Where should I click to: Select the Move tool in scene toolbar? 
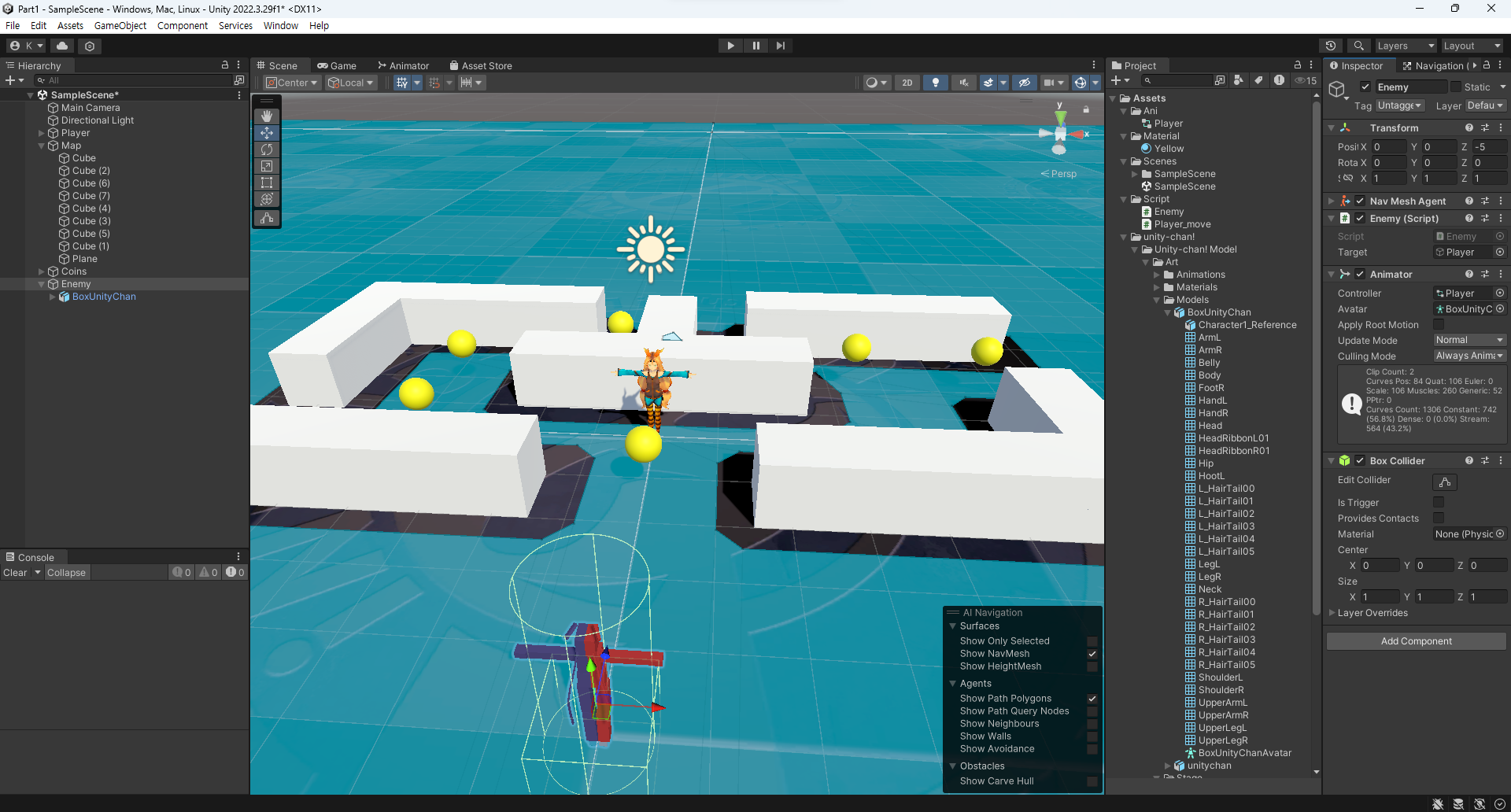tap(267, 133)
